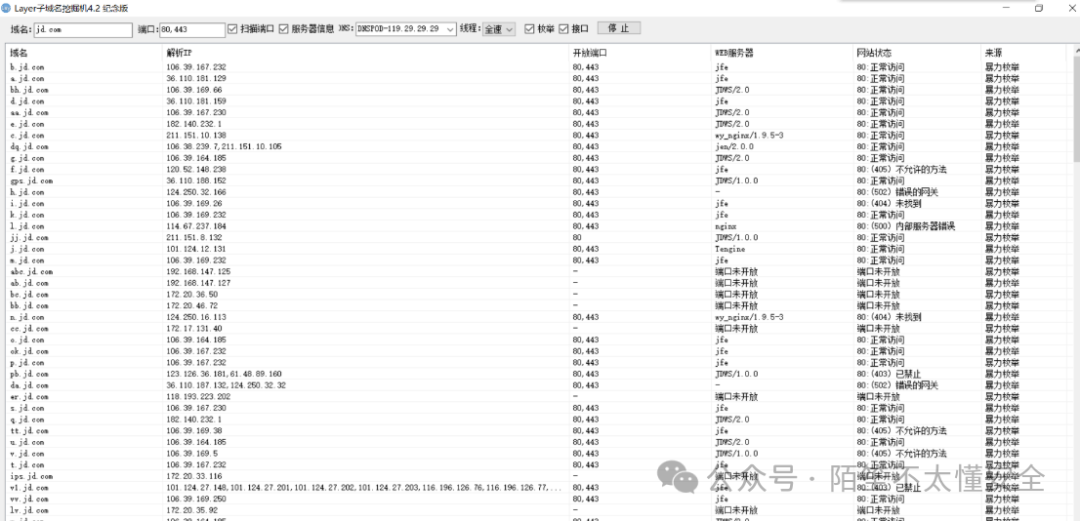This screenshot has width=1080, height=521.
Task: Click jen/2.0.0 server in dq.jd.com row
Action: (732, 147)
